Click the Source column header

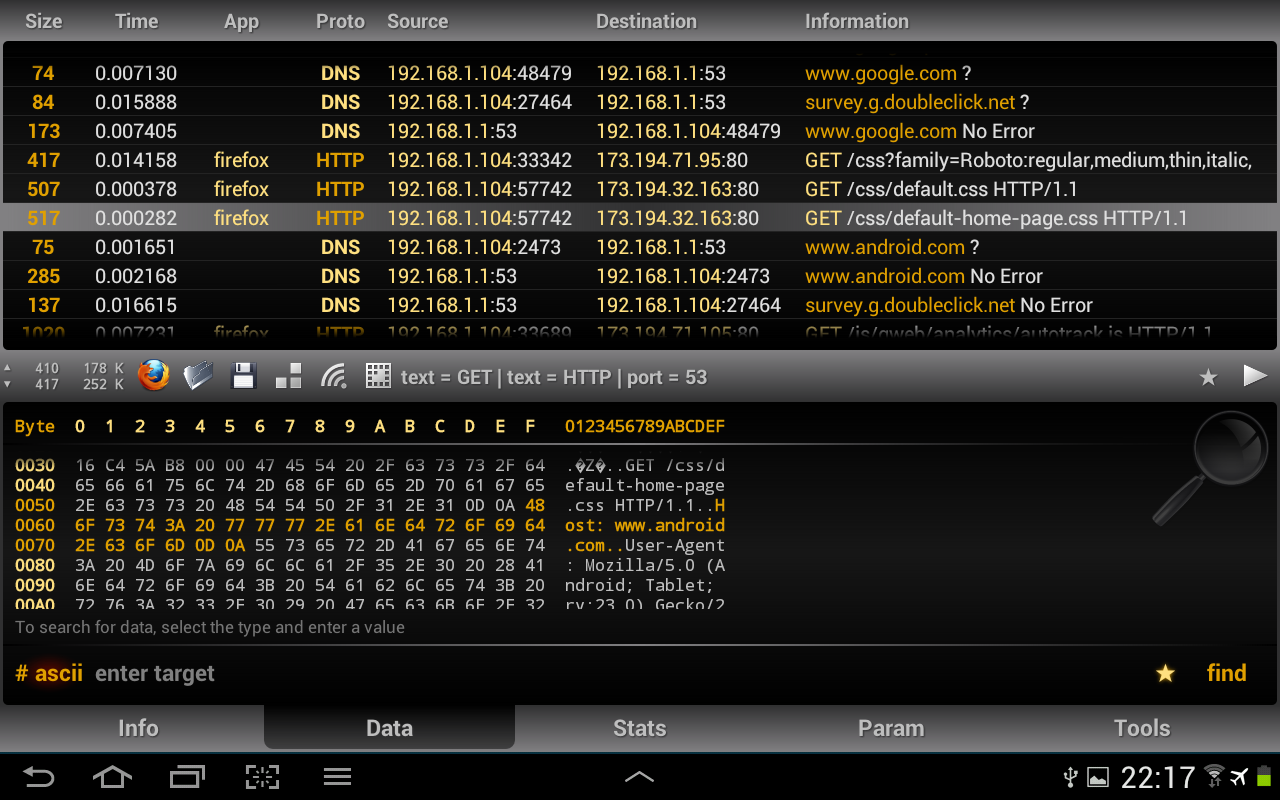[x=418, y=21]
